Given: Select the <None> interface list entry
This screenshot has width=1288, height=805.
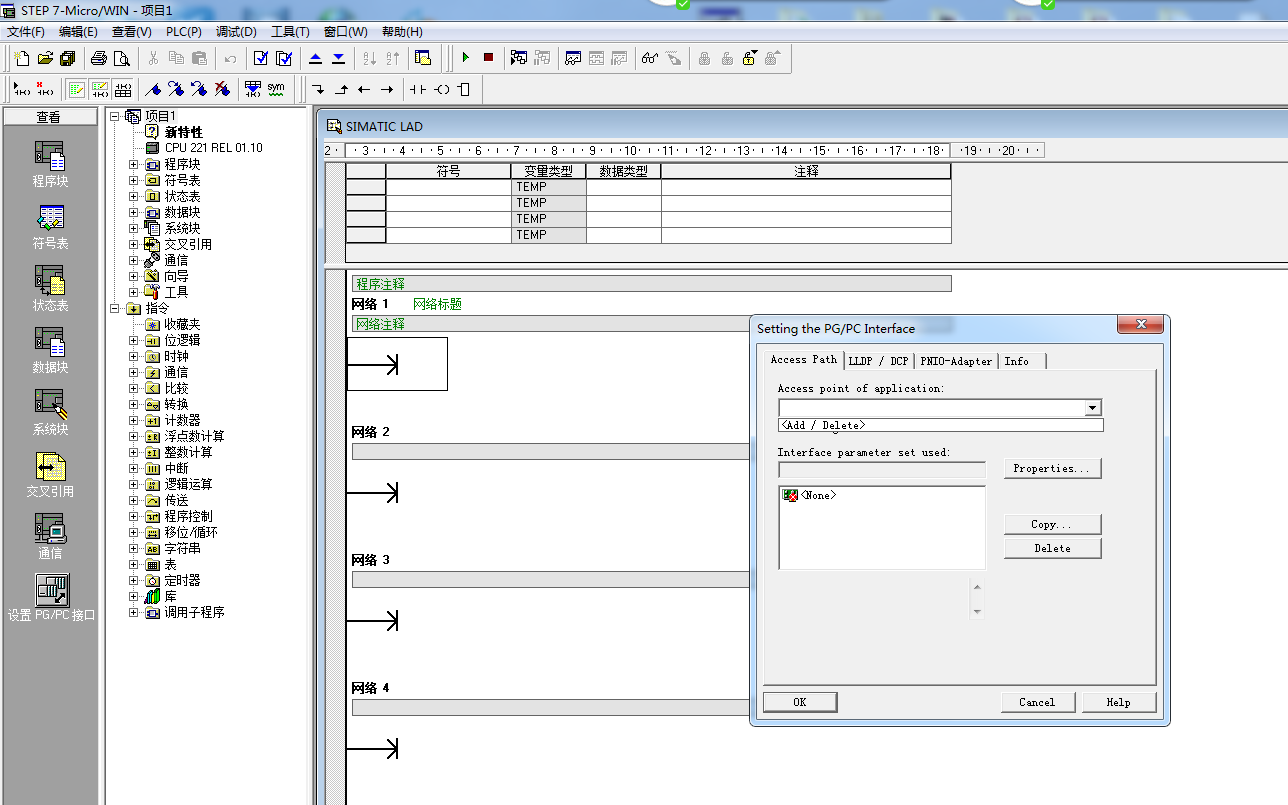Looking at the screenshot, I should [817, 495].
